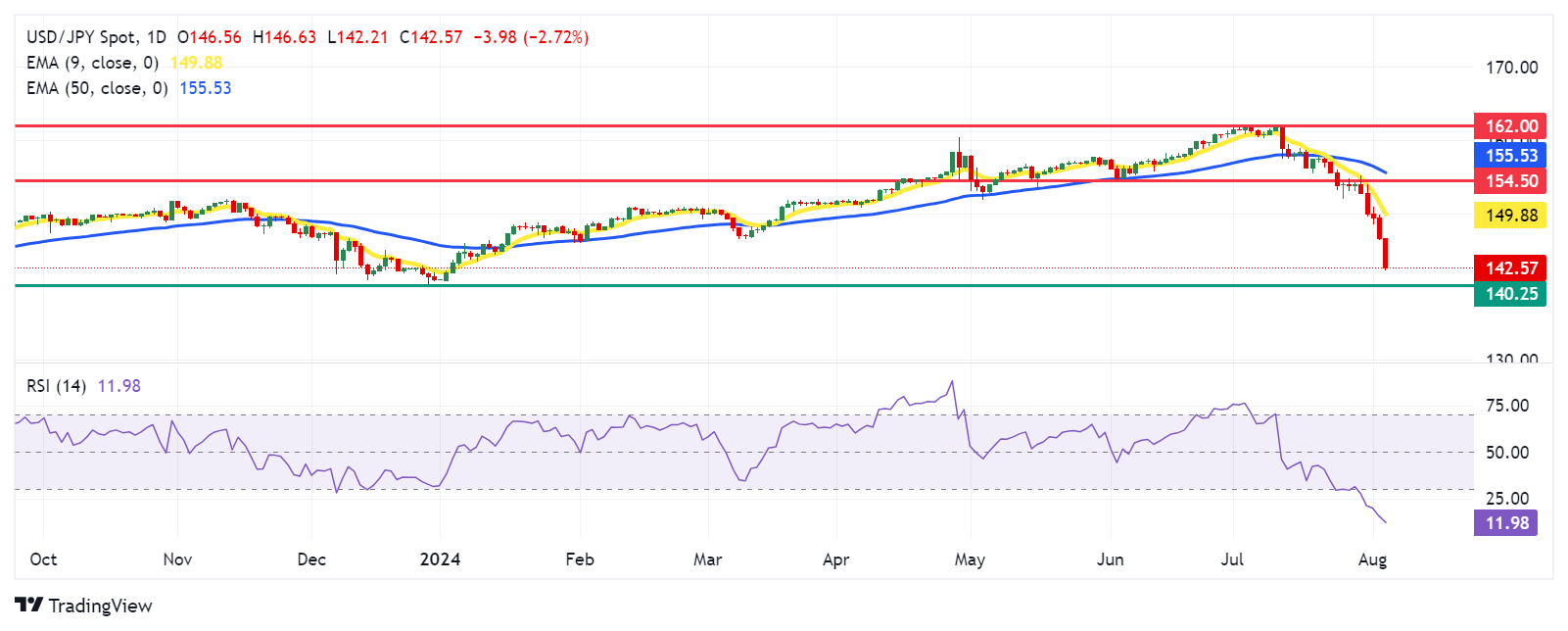Click the green 140.25 support label

[x=1509, y=294]
